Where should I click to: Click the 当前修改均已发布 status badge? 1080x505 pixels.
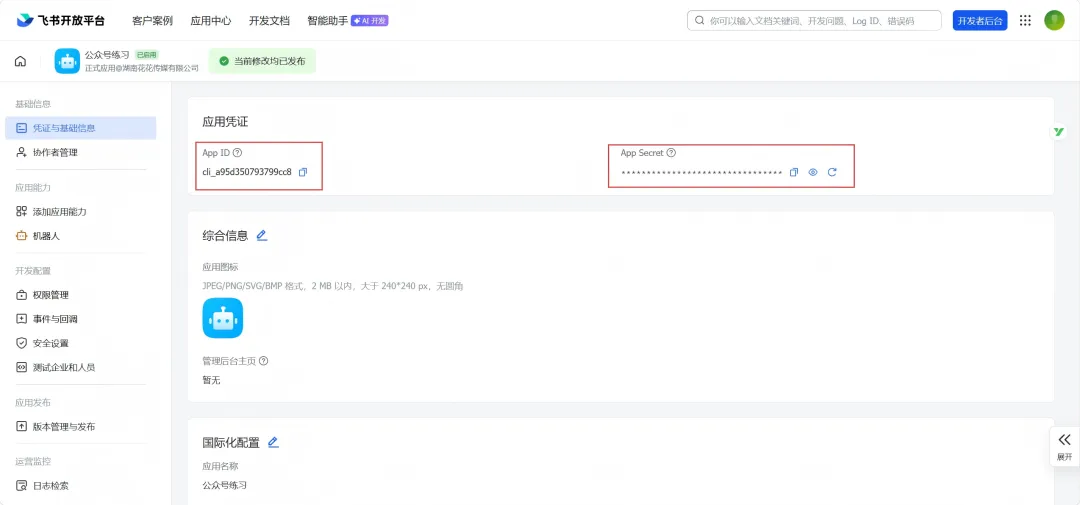262,61
